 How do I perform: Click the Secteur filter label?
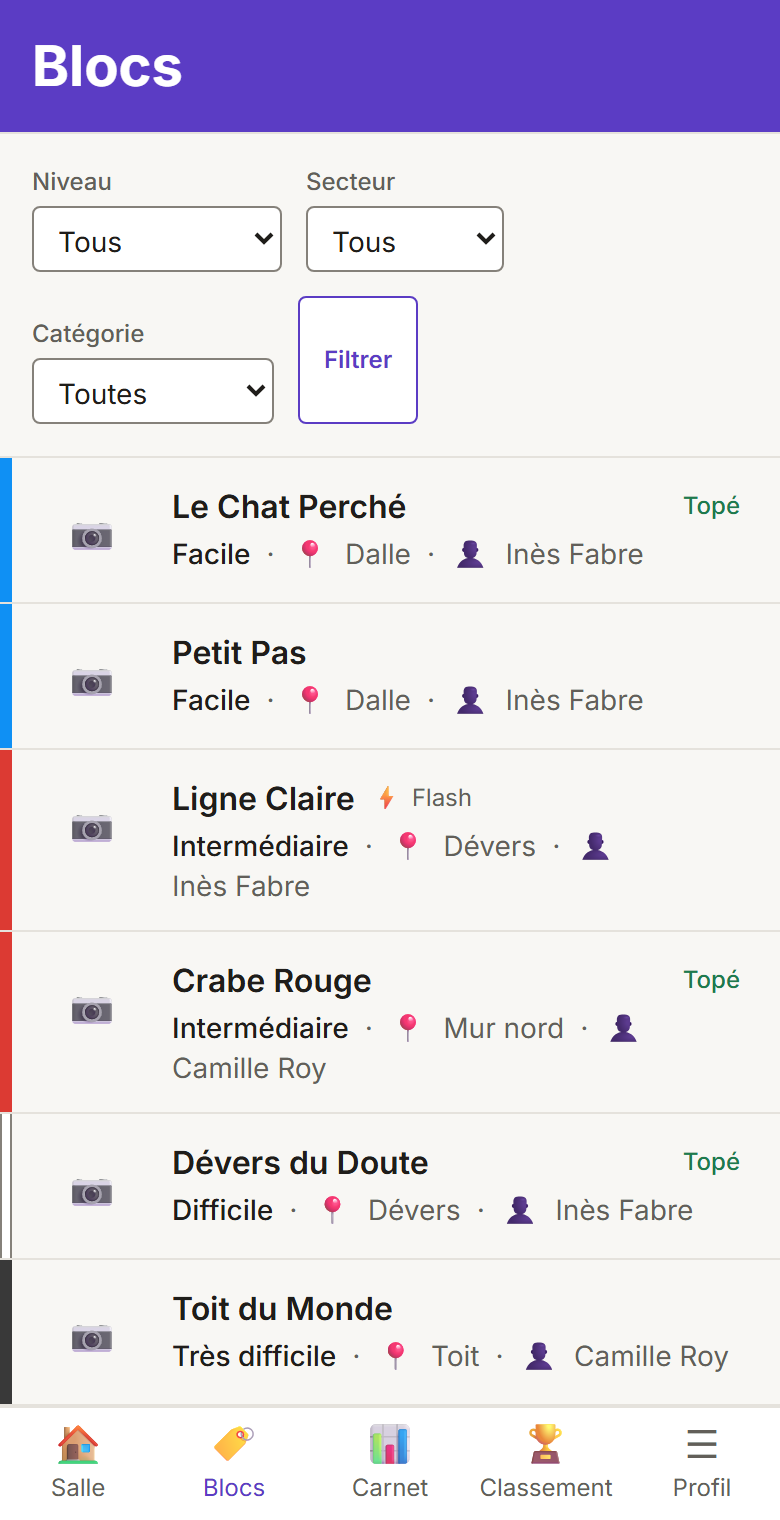(351, 182)
